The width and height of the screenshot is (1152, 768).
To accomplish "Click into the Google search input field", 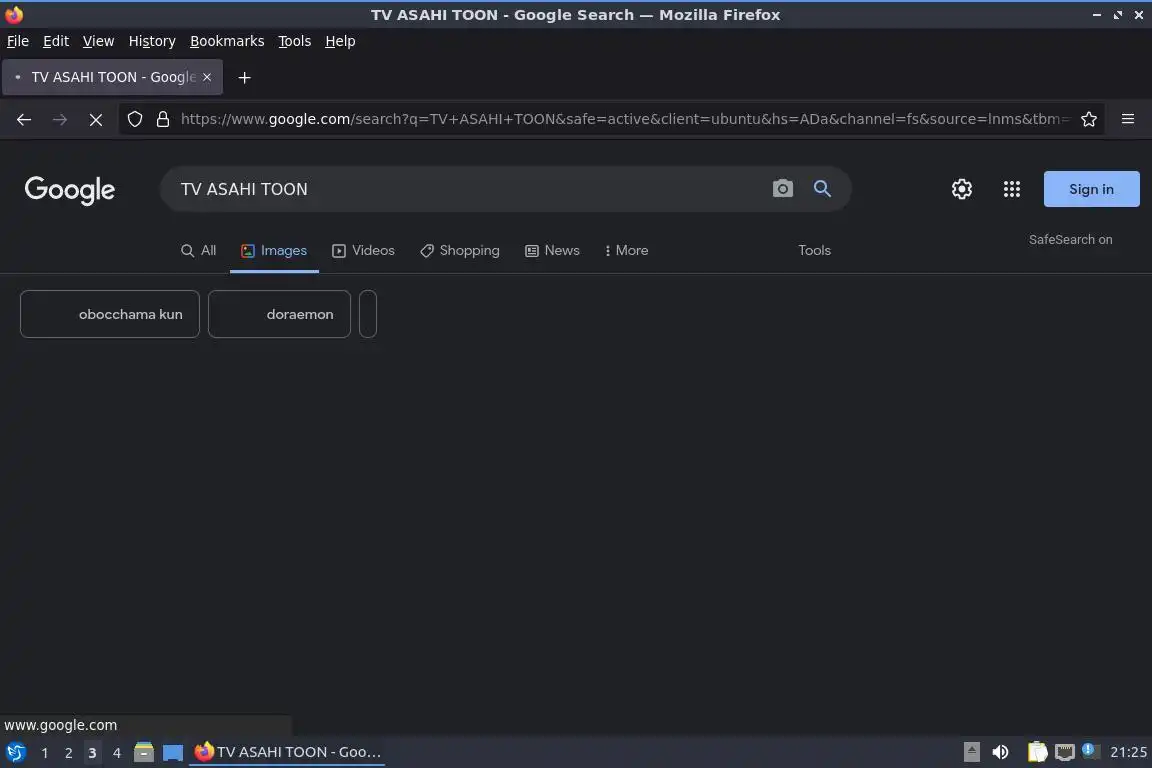I will 470,189.
